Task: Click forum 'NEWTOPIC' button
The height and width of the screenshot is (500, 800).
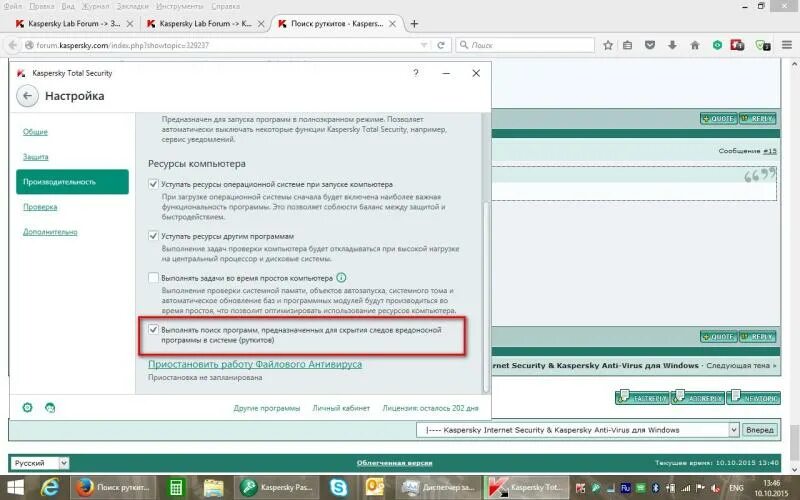Action: (x=754, y=397)
